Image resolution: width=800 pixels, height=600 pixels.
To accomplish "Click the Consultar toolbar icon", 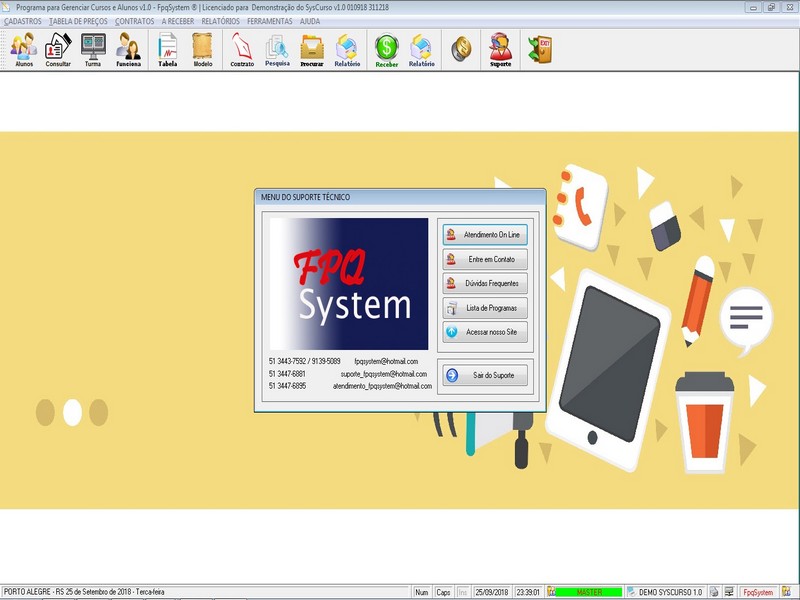I will [x=58, y=49].
